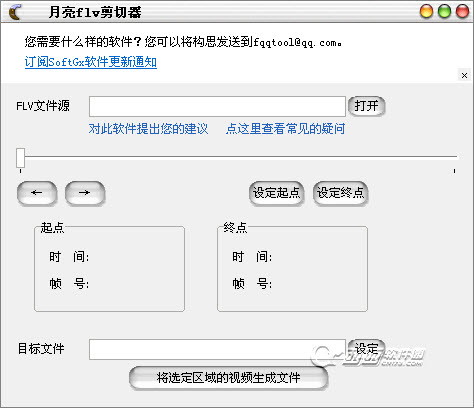Open 点这里查看常见的疑问 link
474x408 pixels.
coord(285,129)
